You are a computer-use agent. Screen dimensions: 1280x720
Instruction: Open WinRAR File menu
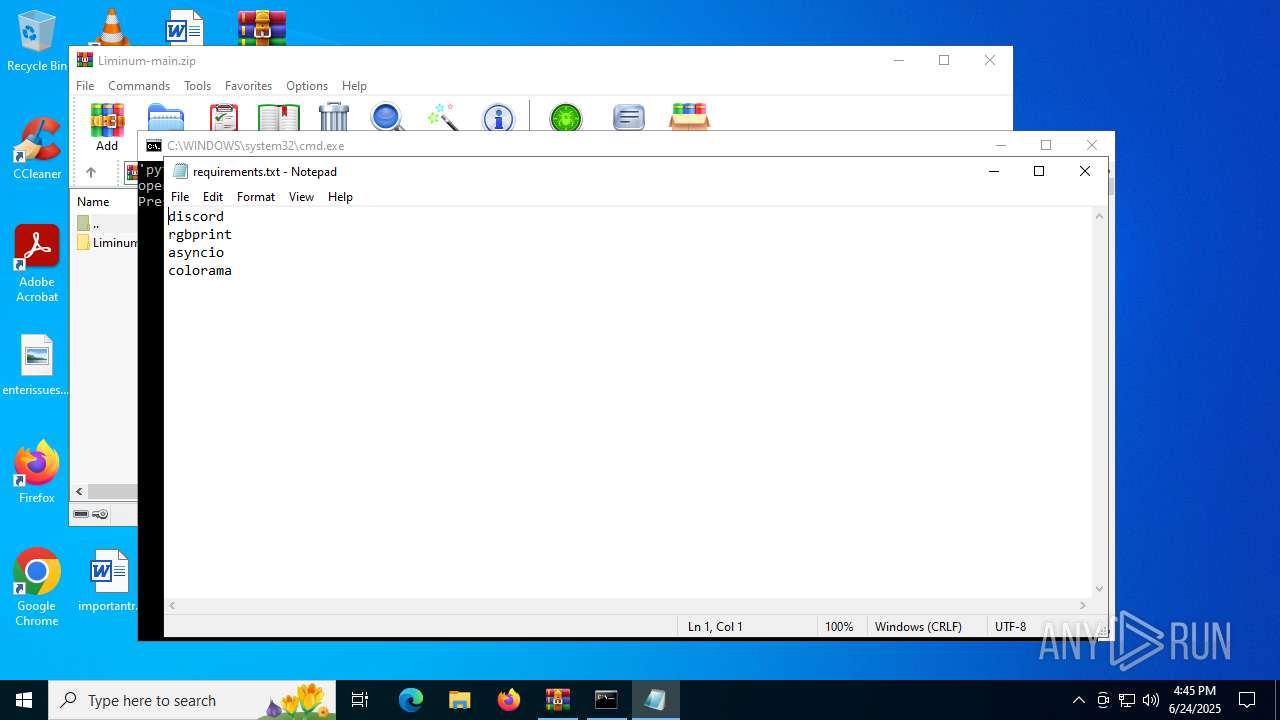click(85, 86)
